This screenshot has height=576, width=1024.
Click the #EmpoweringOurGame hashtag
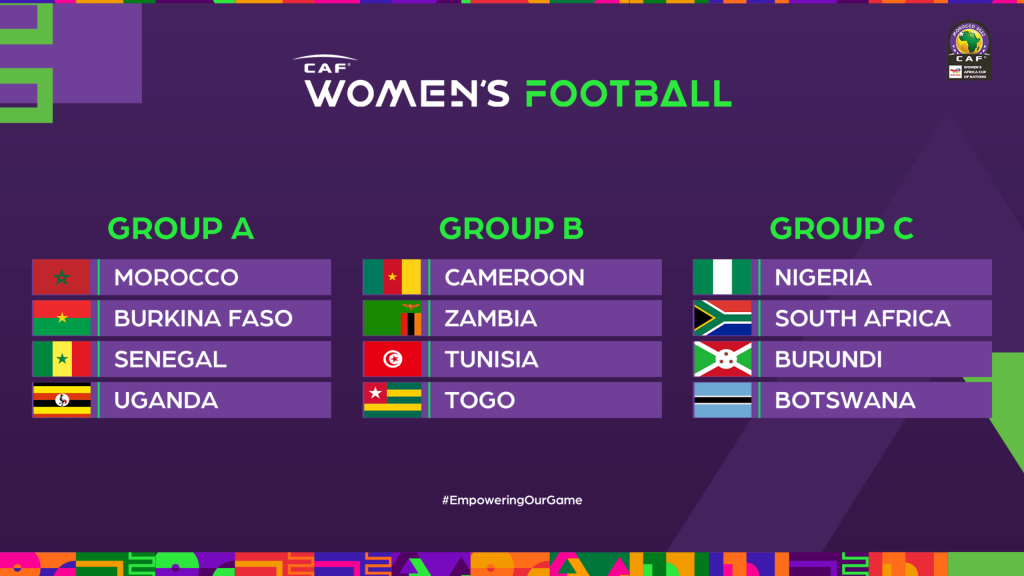[x=511, y=499]
